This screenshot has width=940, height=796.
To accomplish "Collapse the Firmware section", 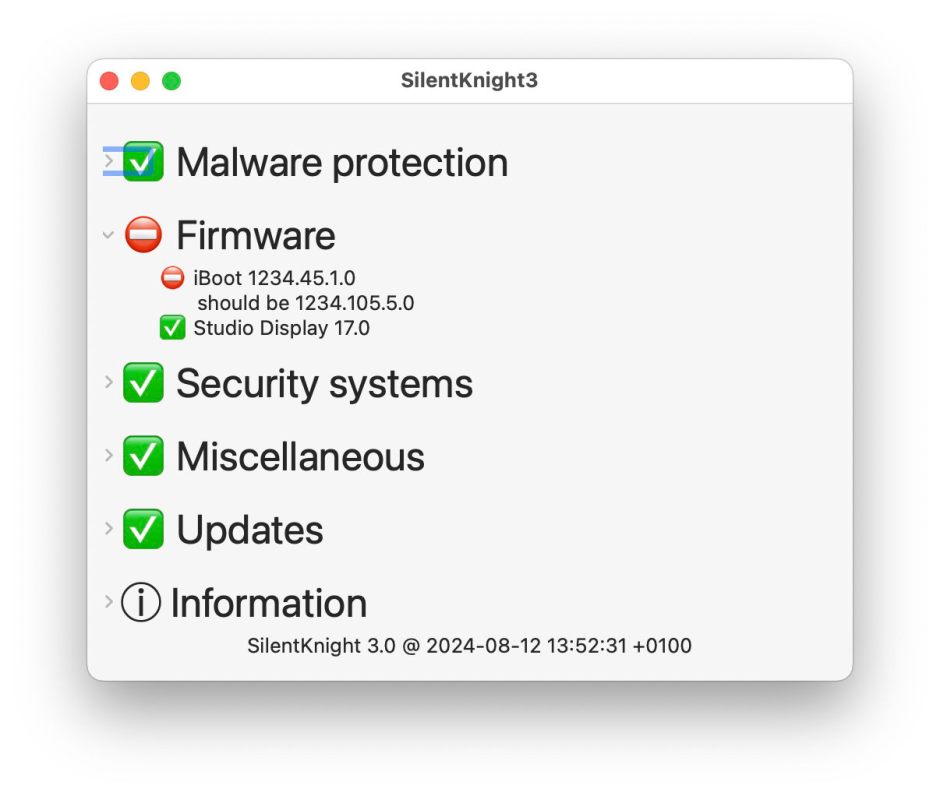I will (x=109, y=234).
